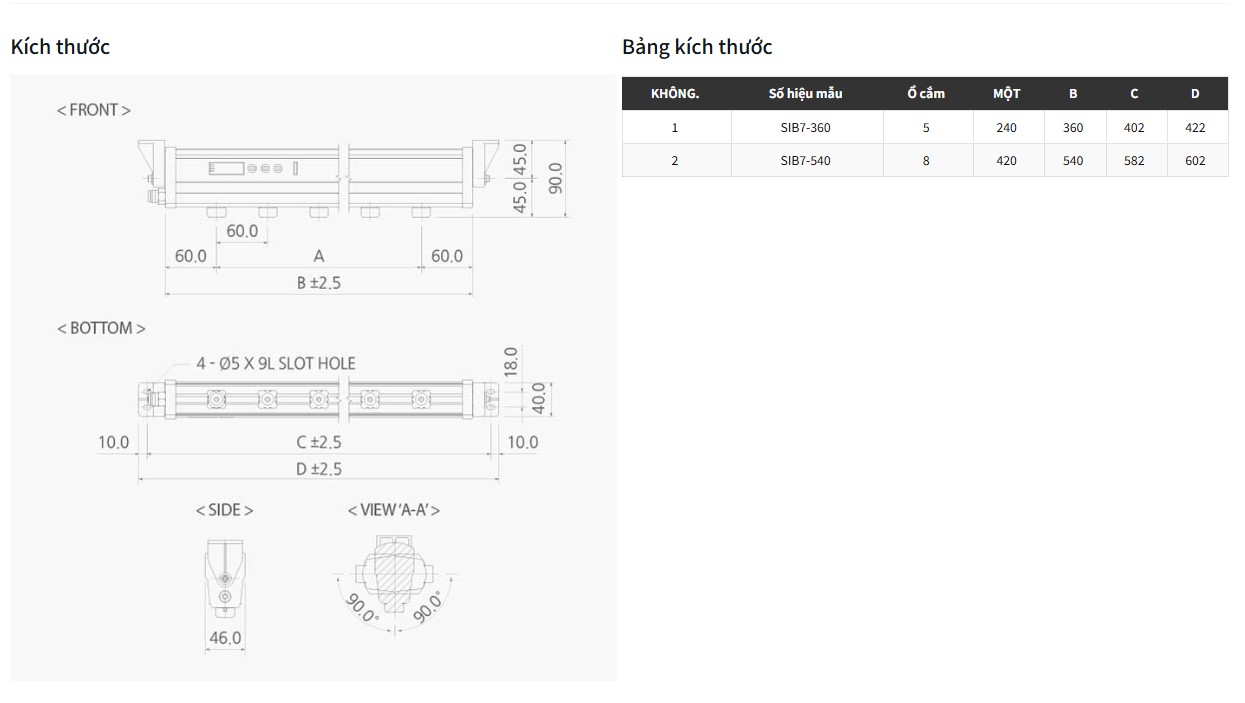Click the MỘT column header
1245x703 pixels.
(x=1007, y=93)
